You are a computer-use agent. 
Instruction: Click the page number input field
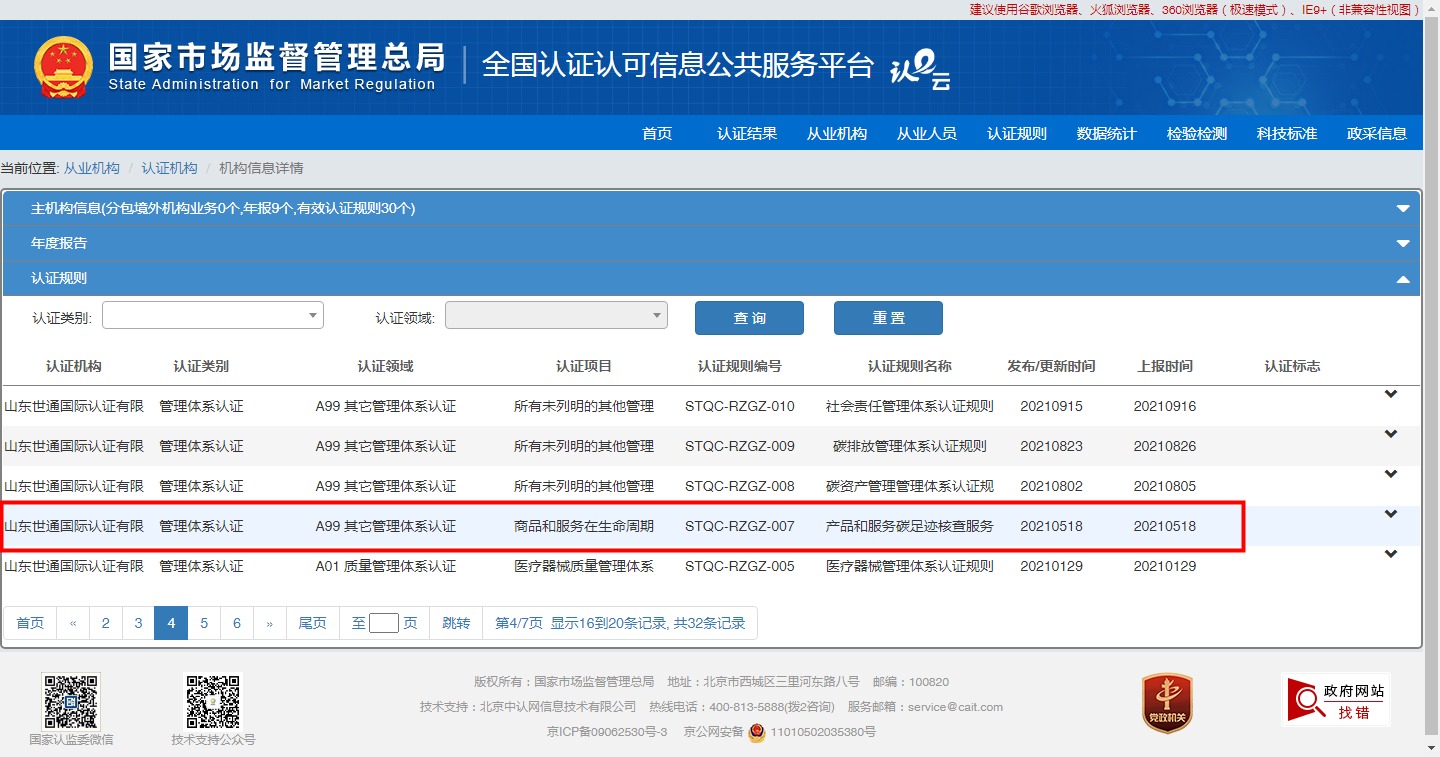click(x=384, y=623)
